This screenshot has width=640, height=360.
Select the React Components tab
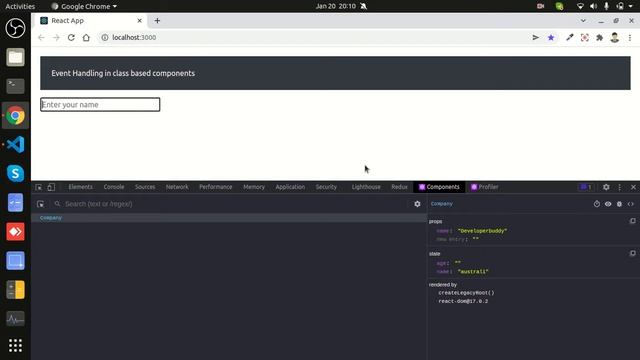pos(439,187)
